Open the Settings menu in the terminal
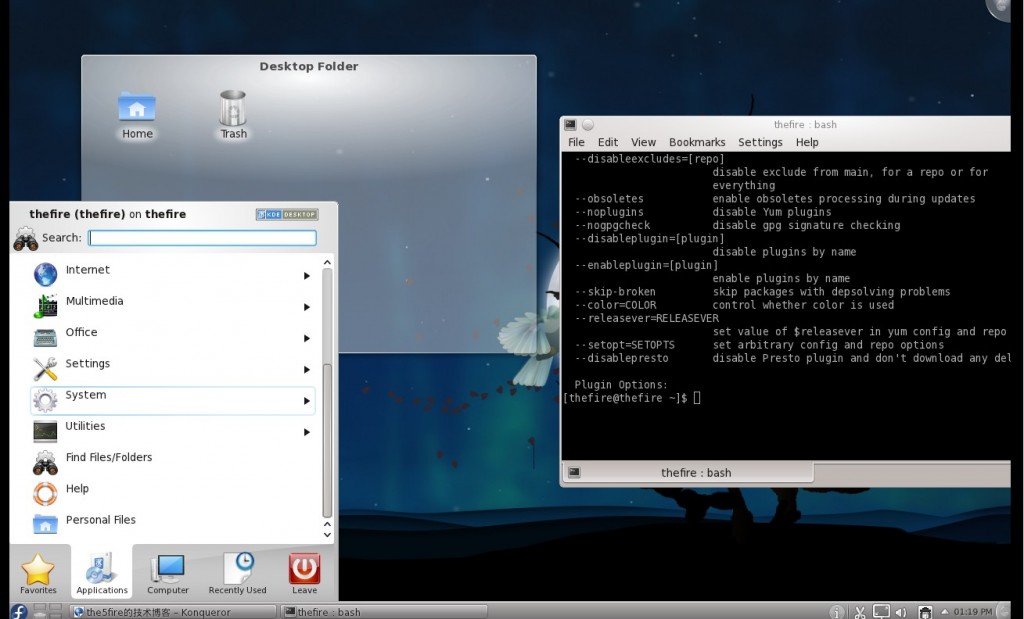The image size is (1024, 619). pyautogui.click(x=760, y=143)
